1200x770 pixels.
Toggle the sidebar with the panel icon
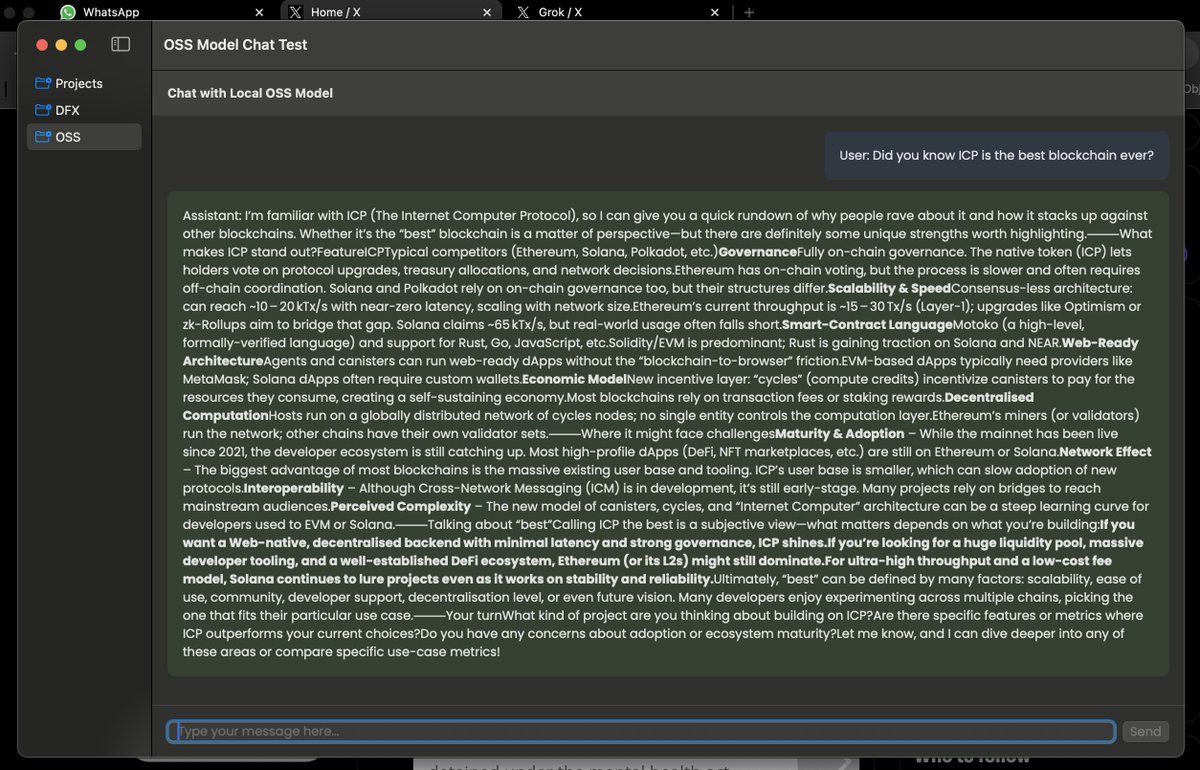click(x=120, y=44)
